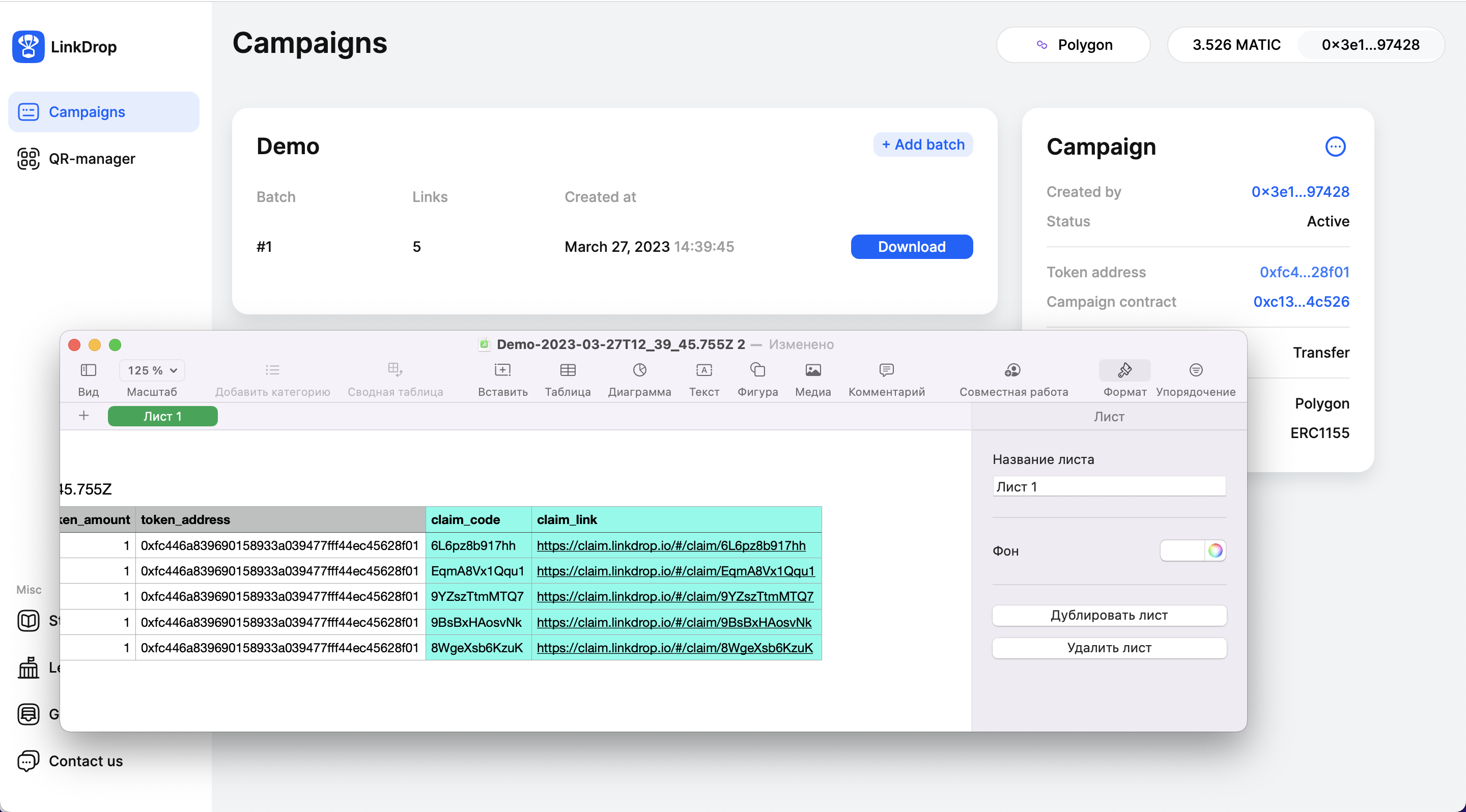Image resolution: width=1466 pixels, height=812 pixels.
Task: Open Campaigns in the sidebar
Action: coord(103,112)
